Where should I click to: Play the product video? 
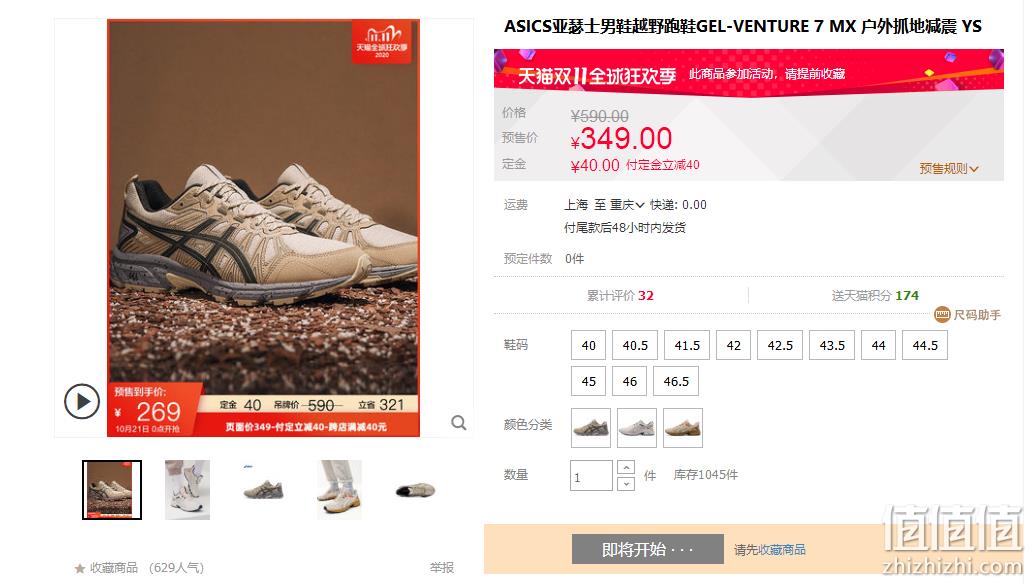[x=82, y=401]
